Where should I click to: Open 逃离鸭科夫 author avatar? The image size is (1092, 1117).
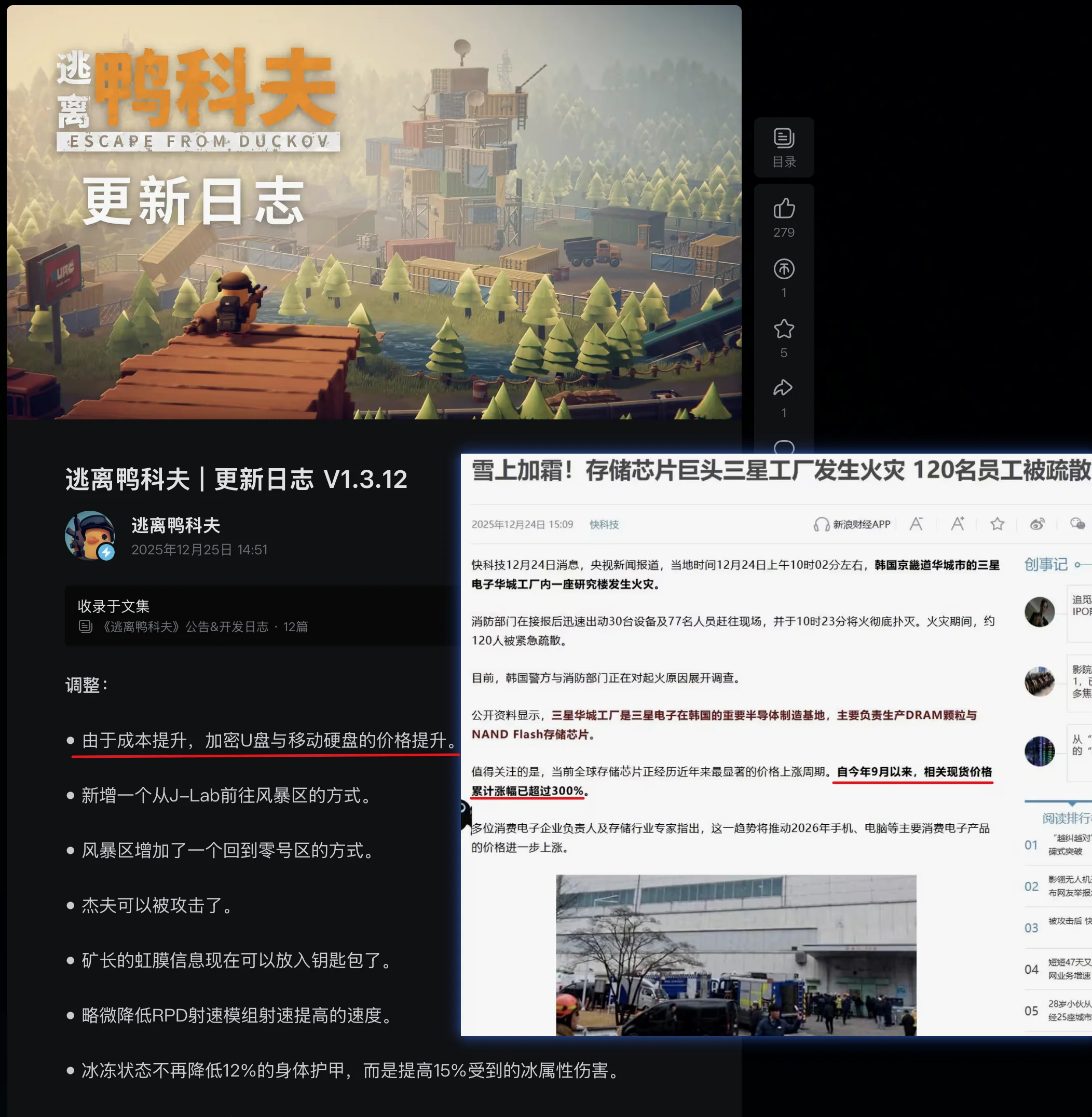(x=91, y=535)
